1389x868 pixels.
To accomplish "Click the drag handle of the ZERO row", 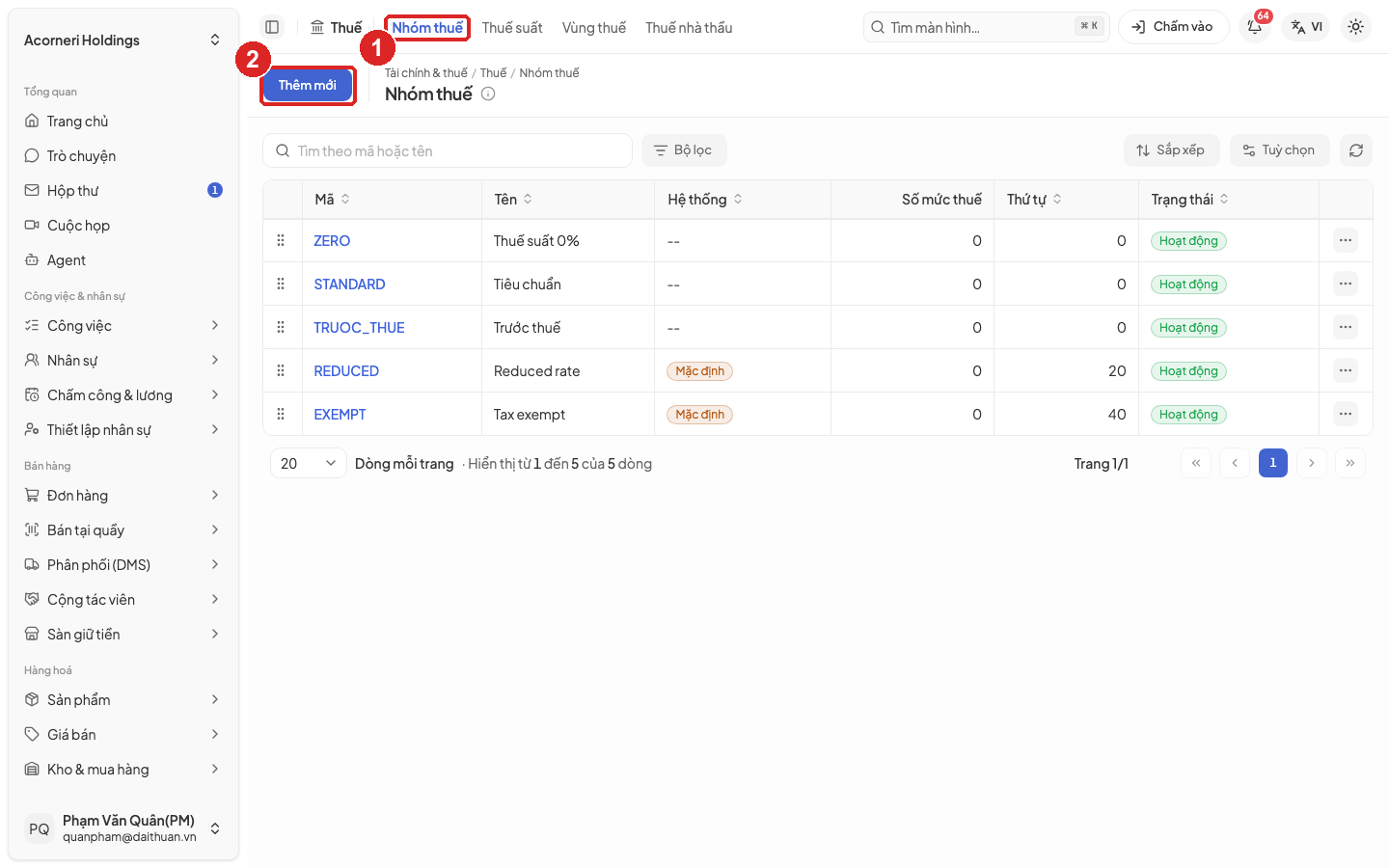I will [x=281, y=240].
